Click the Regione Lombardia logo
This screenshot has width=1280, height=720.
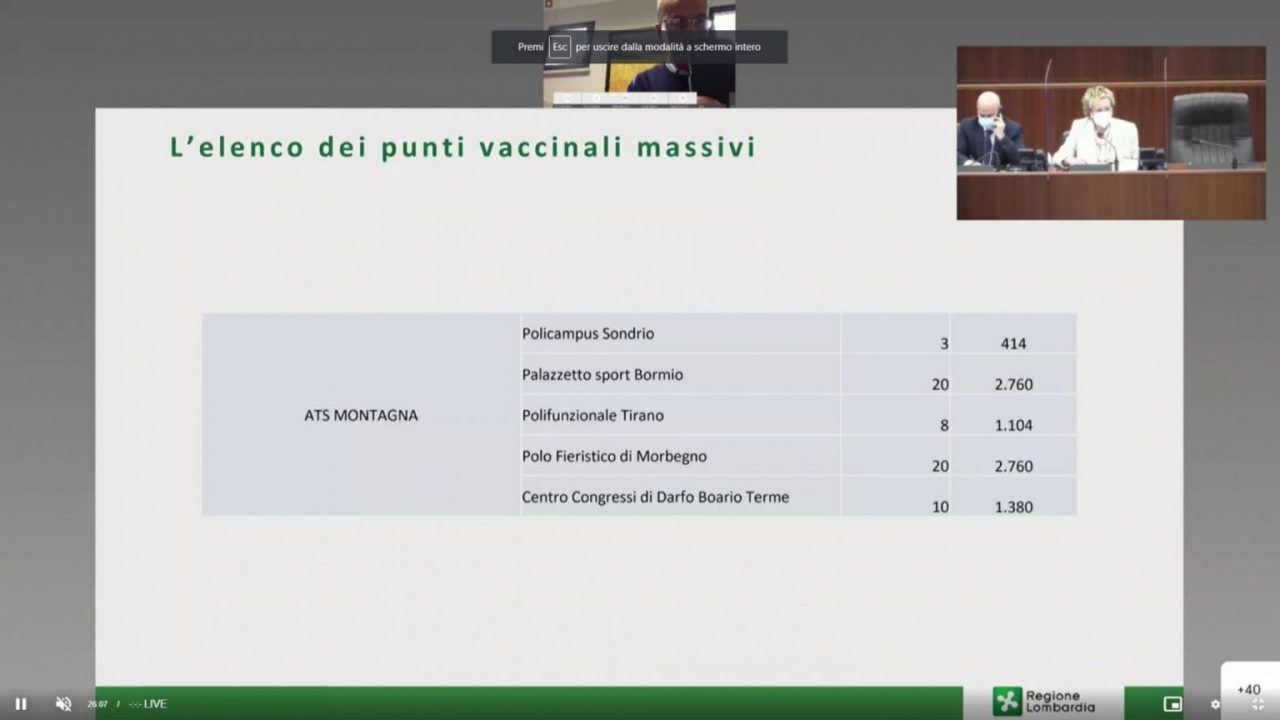coord(1043,702)
